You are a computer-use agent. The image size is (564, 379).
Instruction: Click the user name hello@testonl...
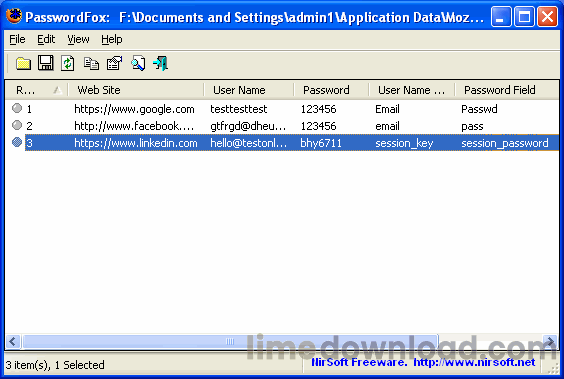[249, 143]
